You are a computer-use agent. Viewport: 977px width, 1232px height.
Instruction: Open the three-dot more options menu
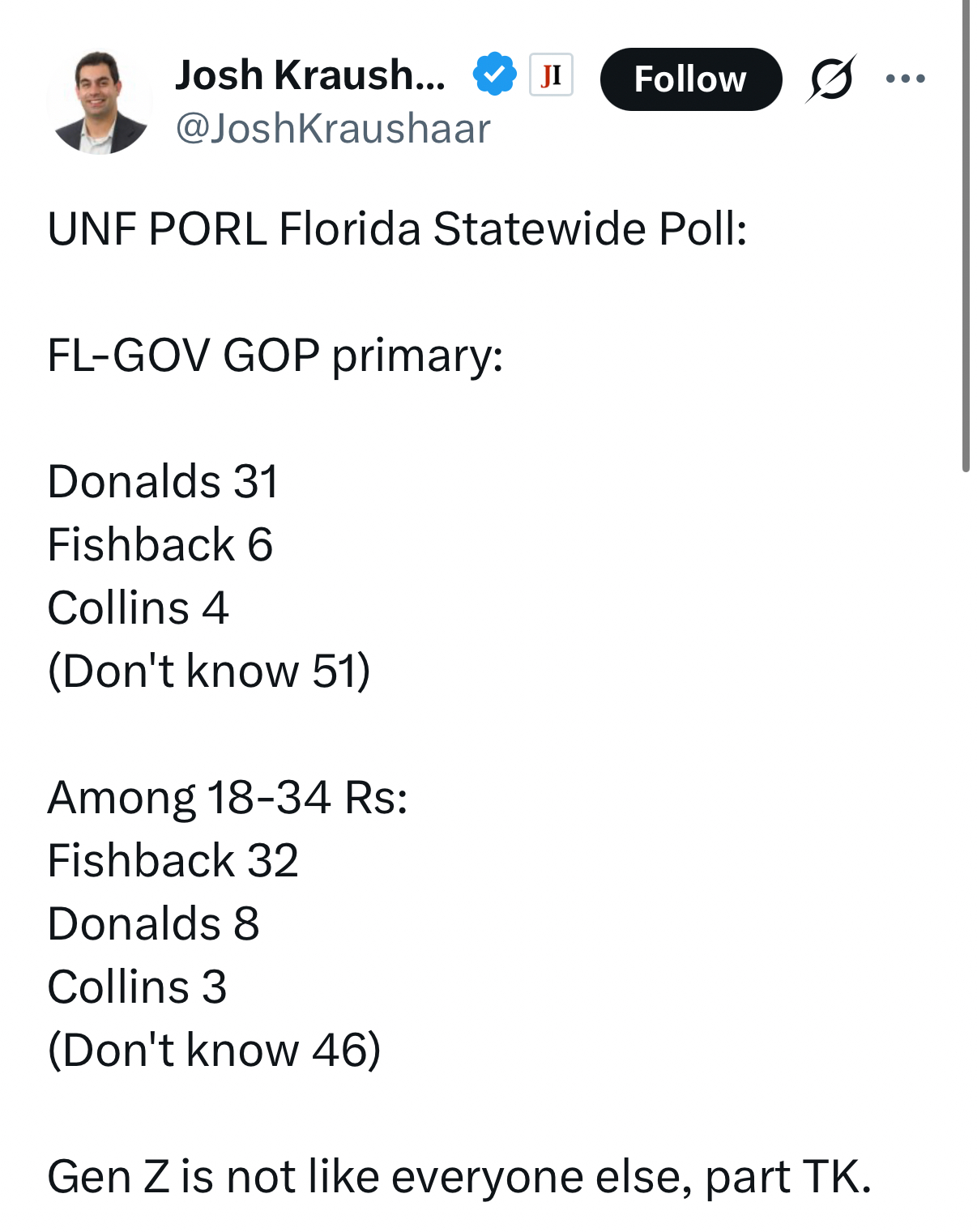click(x=905, y=79)
